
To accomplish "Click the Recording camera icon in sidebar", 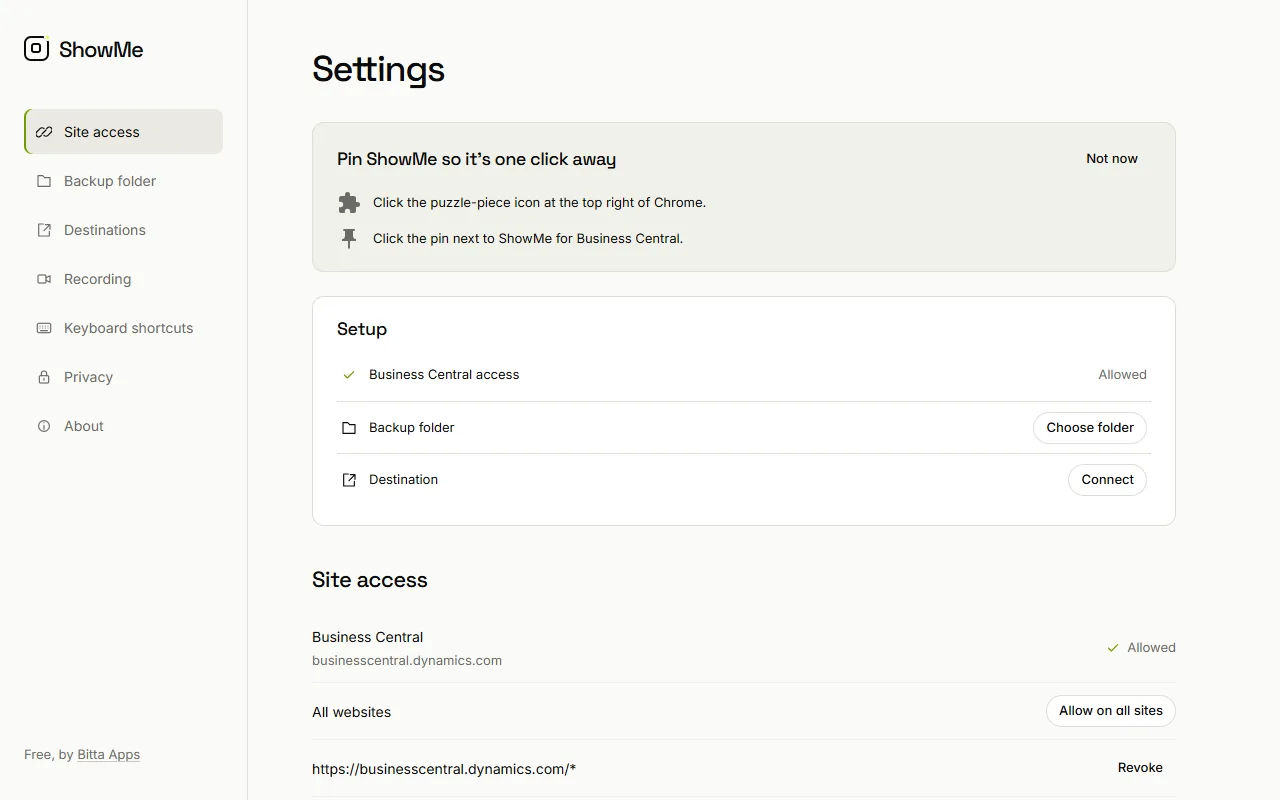I will (44, 279).
